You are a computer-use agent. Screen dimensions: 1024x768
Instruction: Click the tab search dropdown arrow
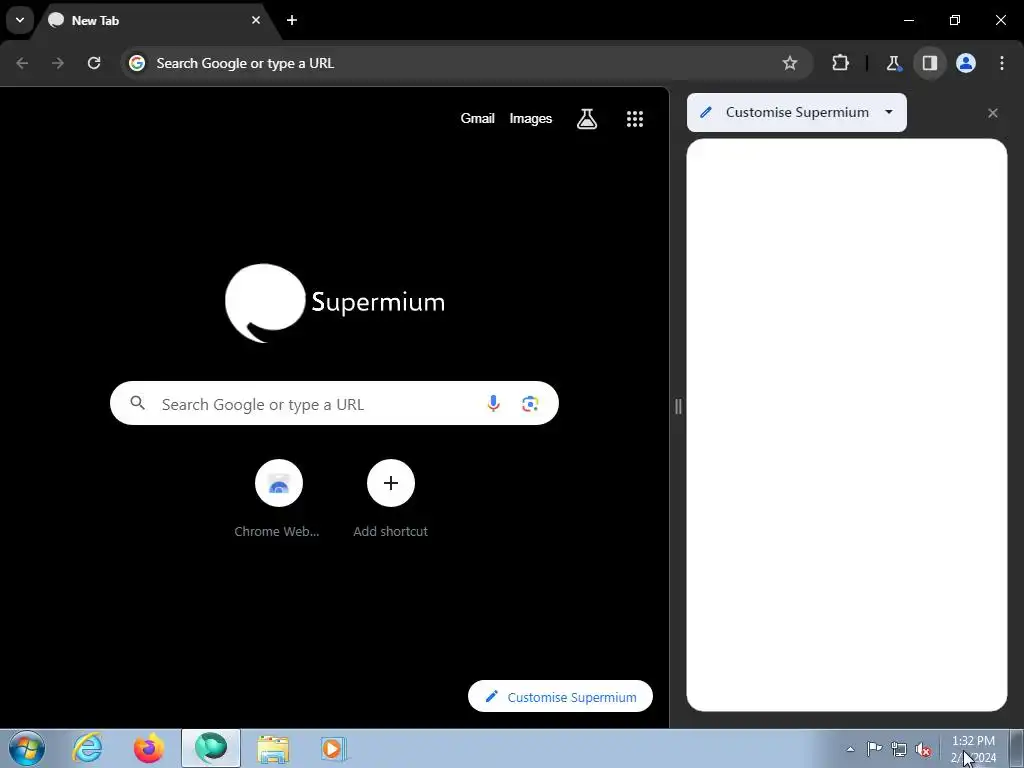coord(20,20)
